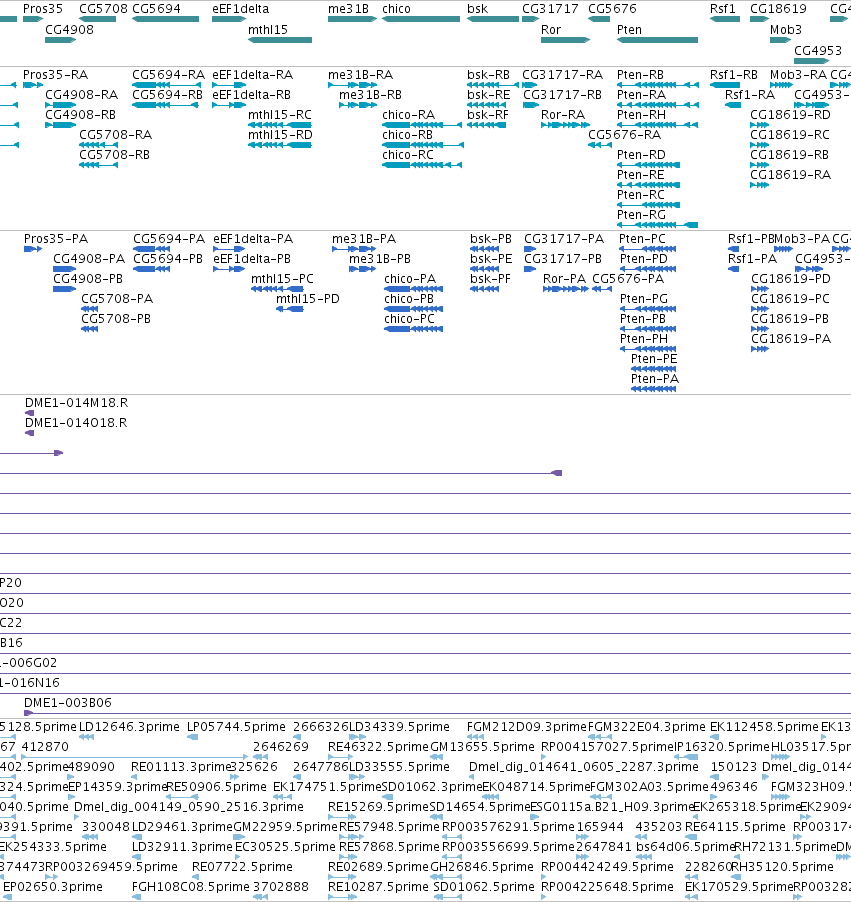This screenshot has height=902, width=851.
Task: Click the bs64d06.5prime EST label
Action: [x=686, y=847]
